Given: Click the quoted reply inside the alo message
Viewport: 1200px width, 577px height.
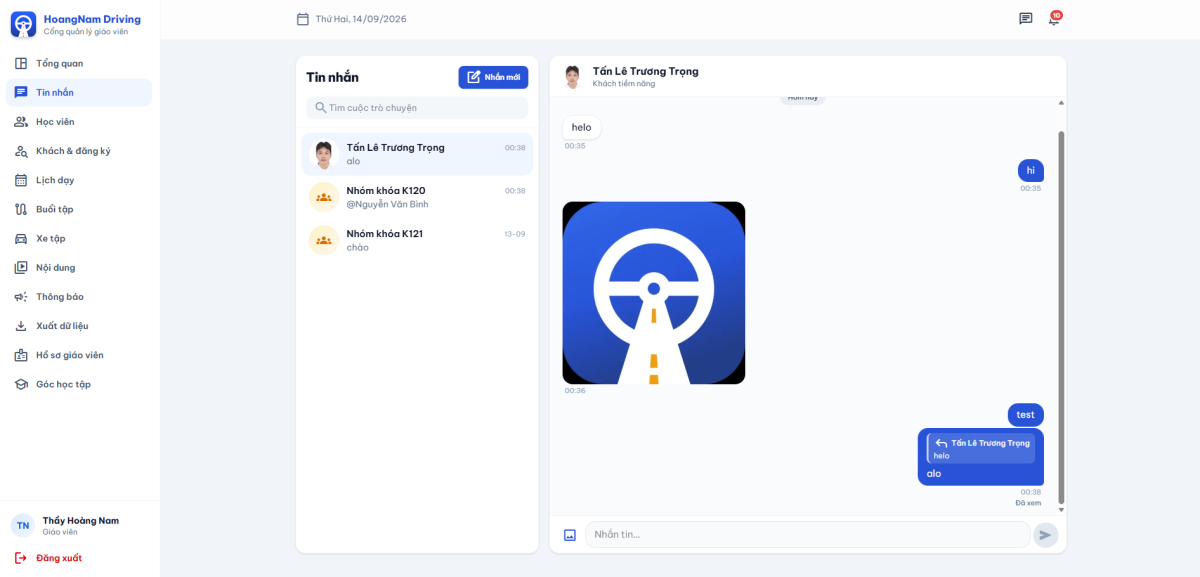Looking at the screenshot, I should 981,448.
